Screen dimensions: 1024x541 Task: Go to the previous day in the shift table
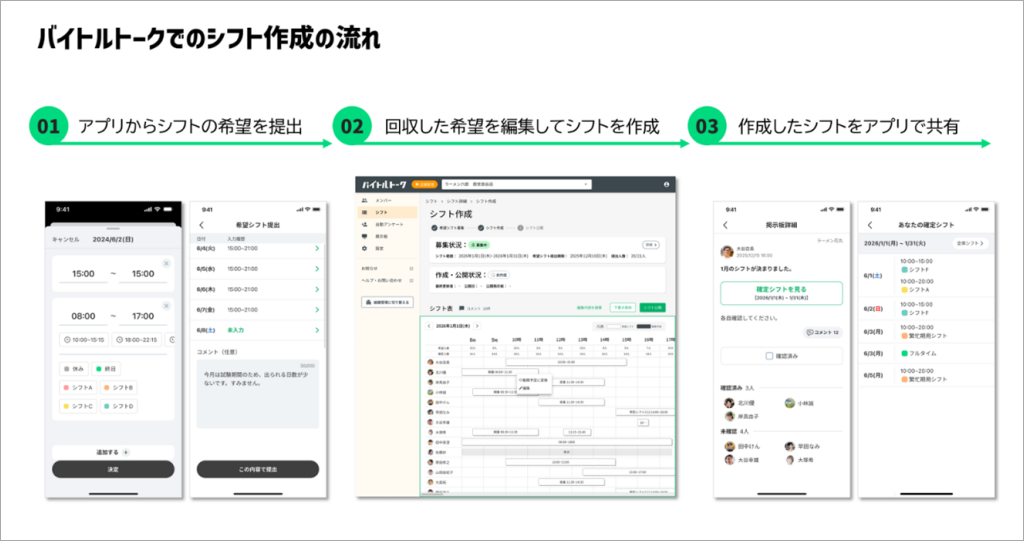[429, 325]
